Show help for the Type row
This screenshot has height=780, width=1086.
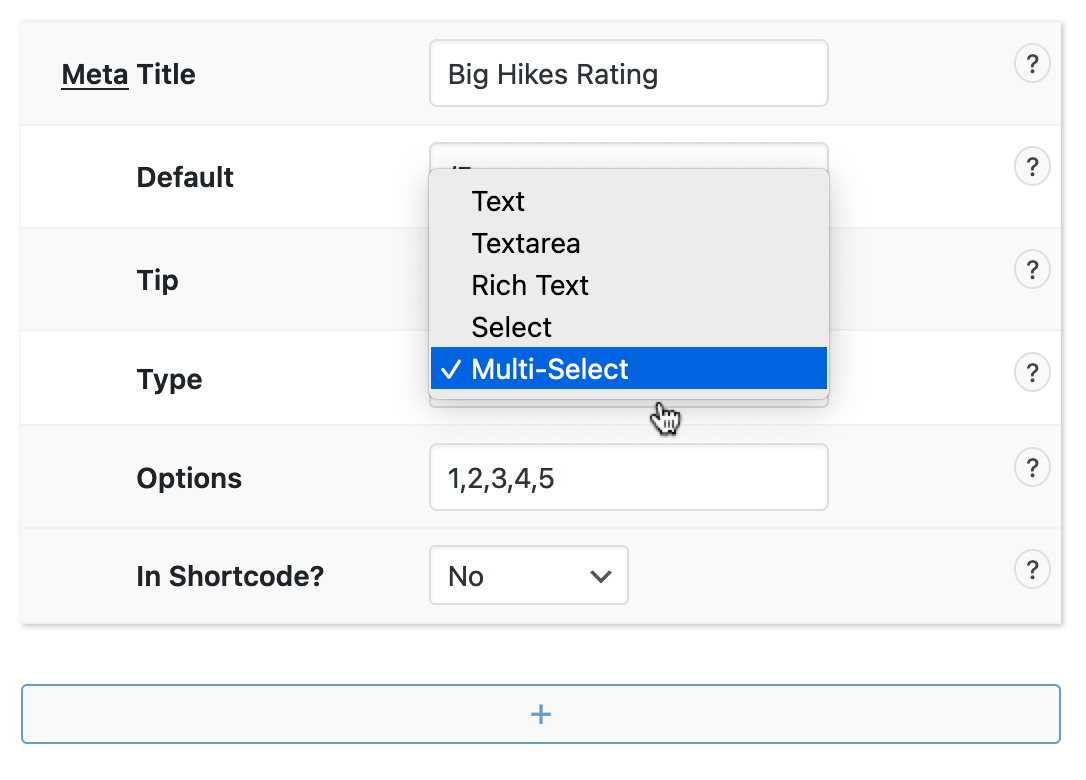[x=1032, y=373]
